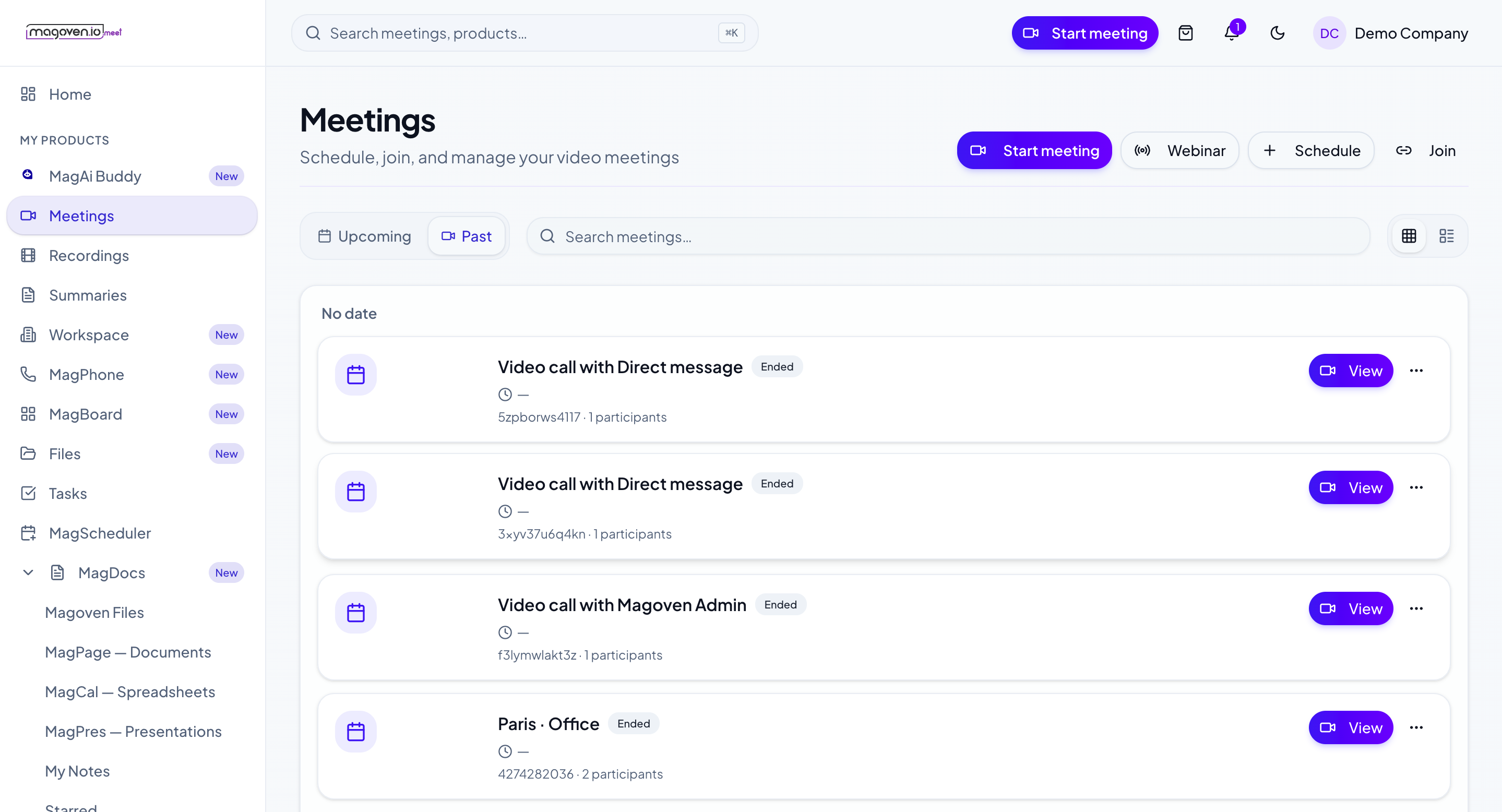Open more options for meeting 5zpborws4117
The height and width of the screenshot is (812, 1502).
[1416, 371]
